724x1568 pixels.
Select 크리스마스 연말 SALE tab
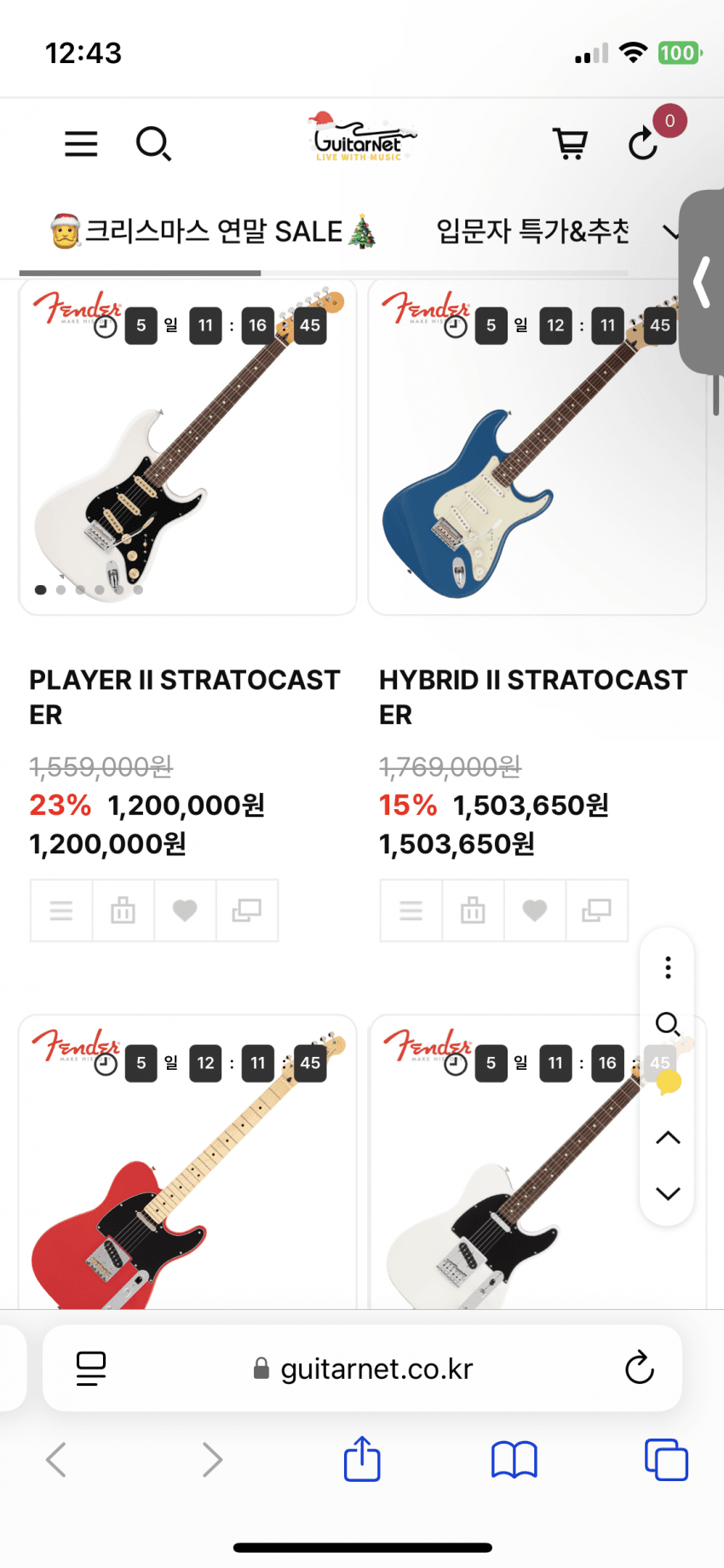click(x=213, y=232)
